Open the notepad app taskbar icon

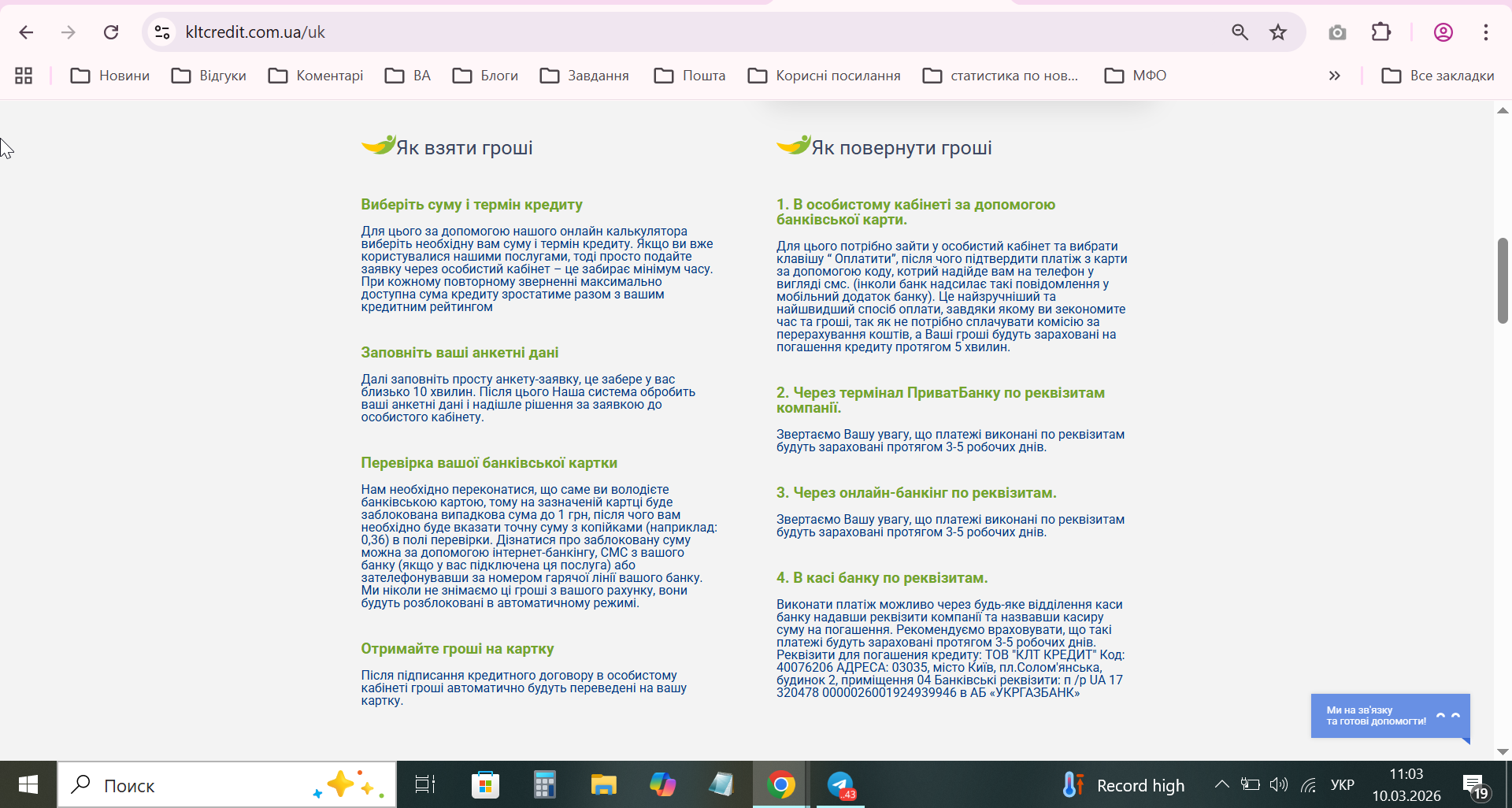click(x=721, y=785)
